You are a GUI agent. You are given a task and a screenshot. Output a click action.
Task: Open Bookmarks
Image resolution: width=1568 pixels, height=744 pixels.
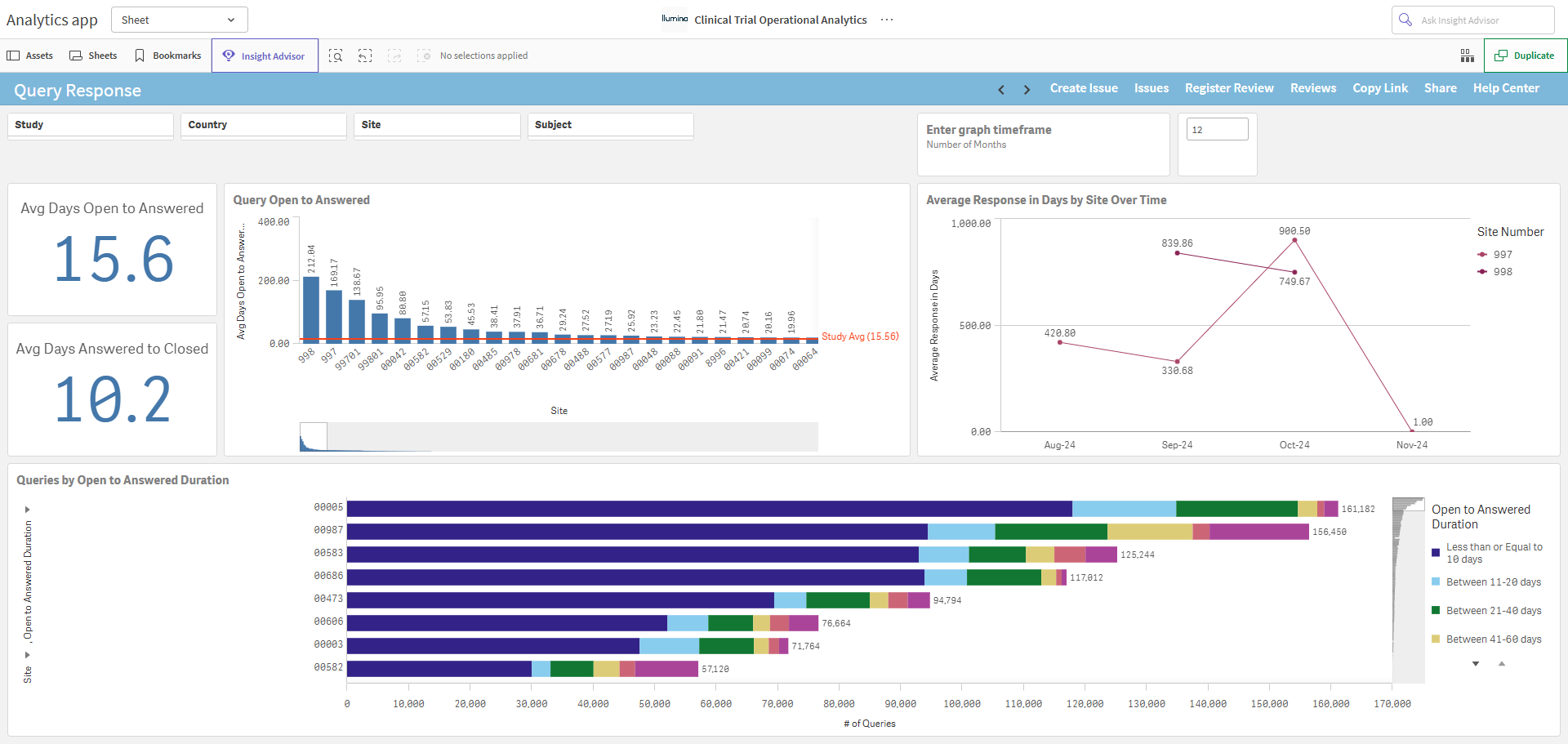click(168, 56)
